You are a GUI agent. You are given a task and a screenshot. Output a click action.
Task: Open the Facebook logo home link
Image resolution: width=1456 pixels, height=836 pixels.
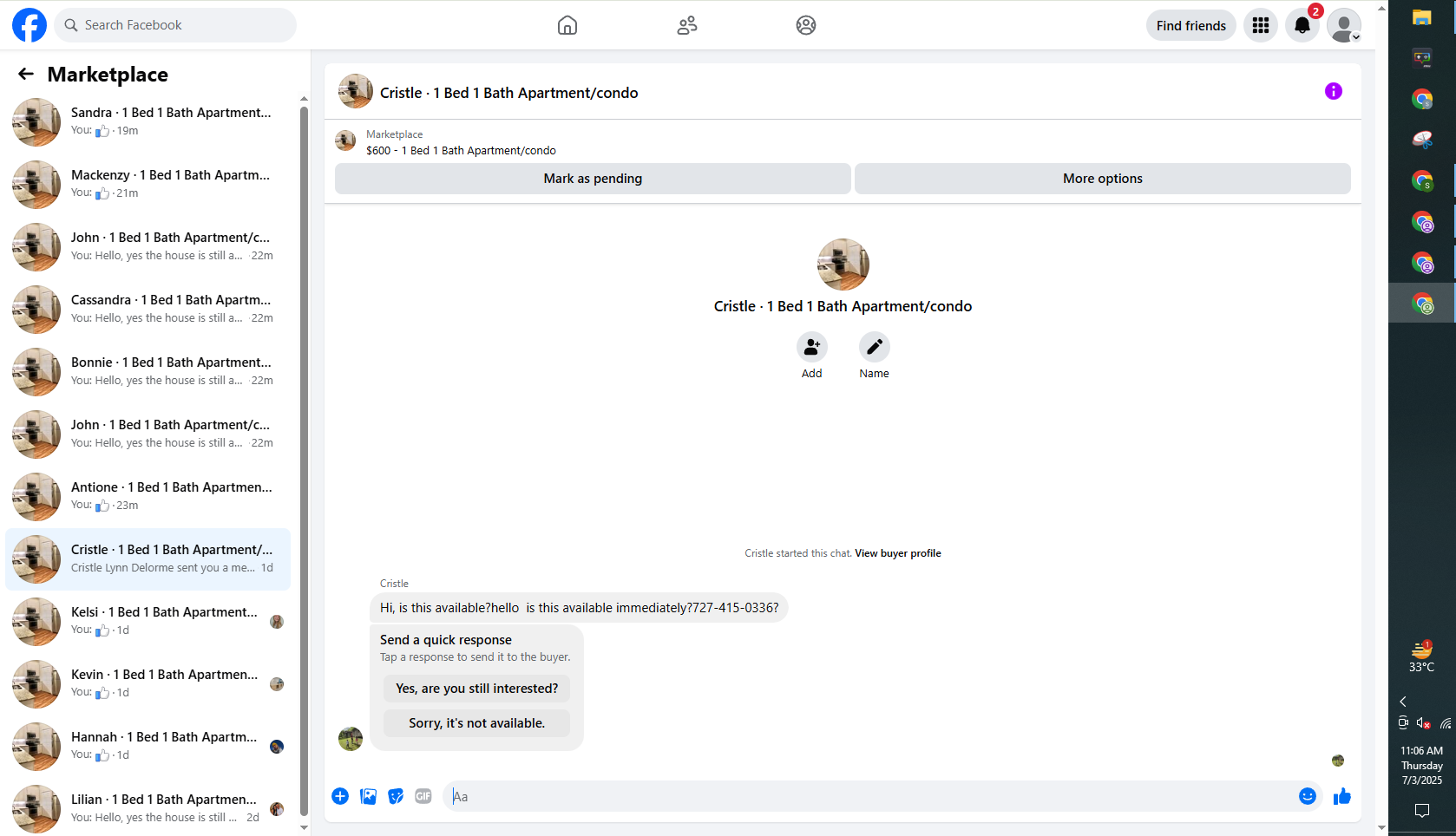tap(30, 25)
